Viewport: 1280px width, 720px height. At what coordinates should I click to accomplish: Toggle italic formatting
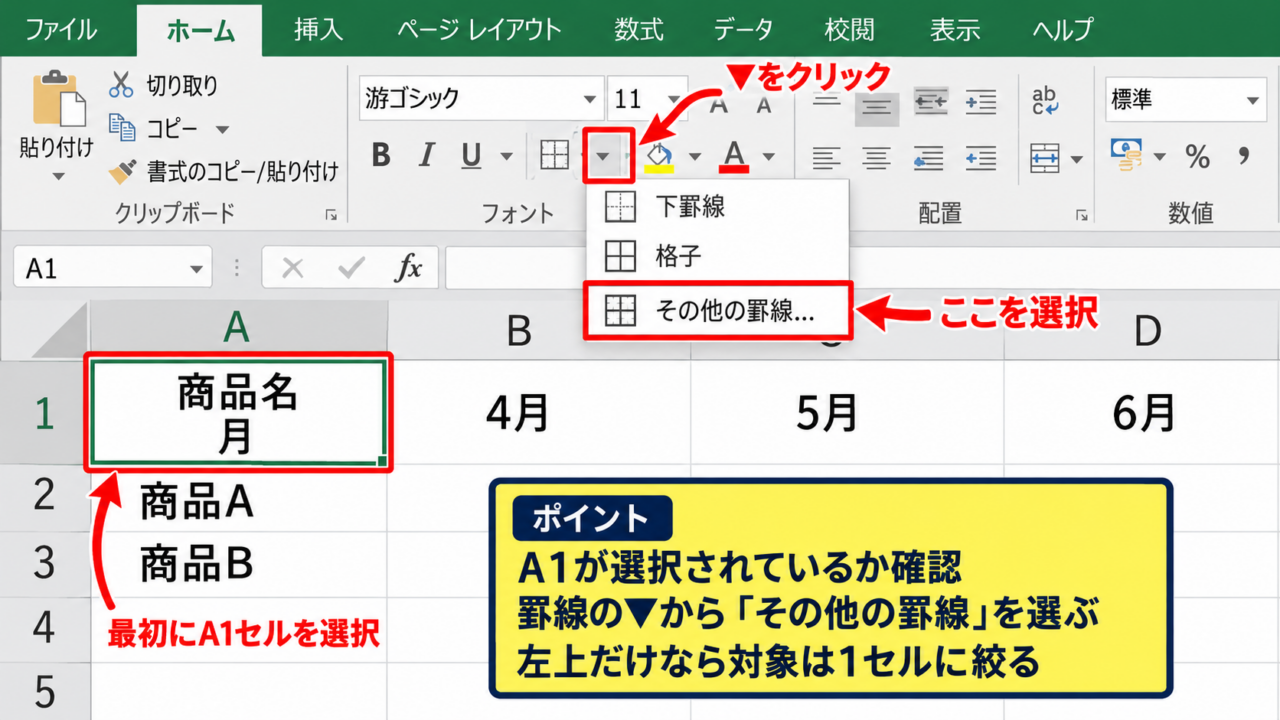[427, 155]
